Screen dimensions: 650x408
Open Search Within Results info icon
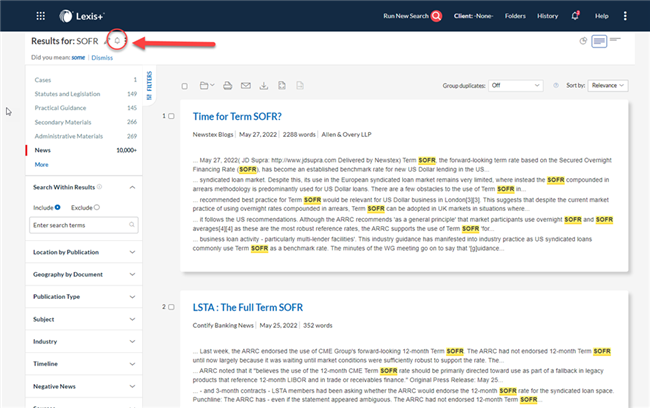pyautogui.click(x=99, y=187)
